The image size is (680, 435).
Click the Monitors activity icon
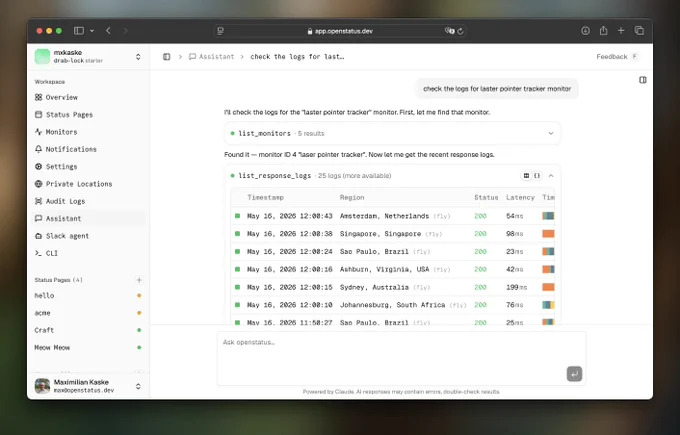39,132
